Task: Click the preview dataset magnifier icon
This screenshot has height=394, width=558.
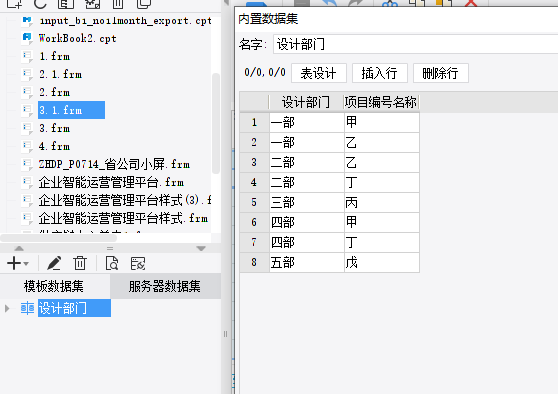Action: pyautogui.click(x=112, y=263)
